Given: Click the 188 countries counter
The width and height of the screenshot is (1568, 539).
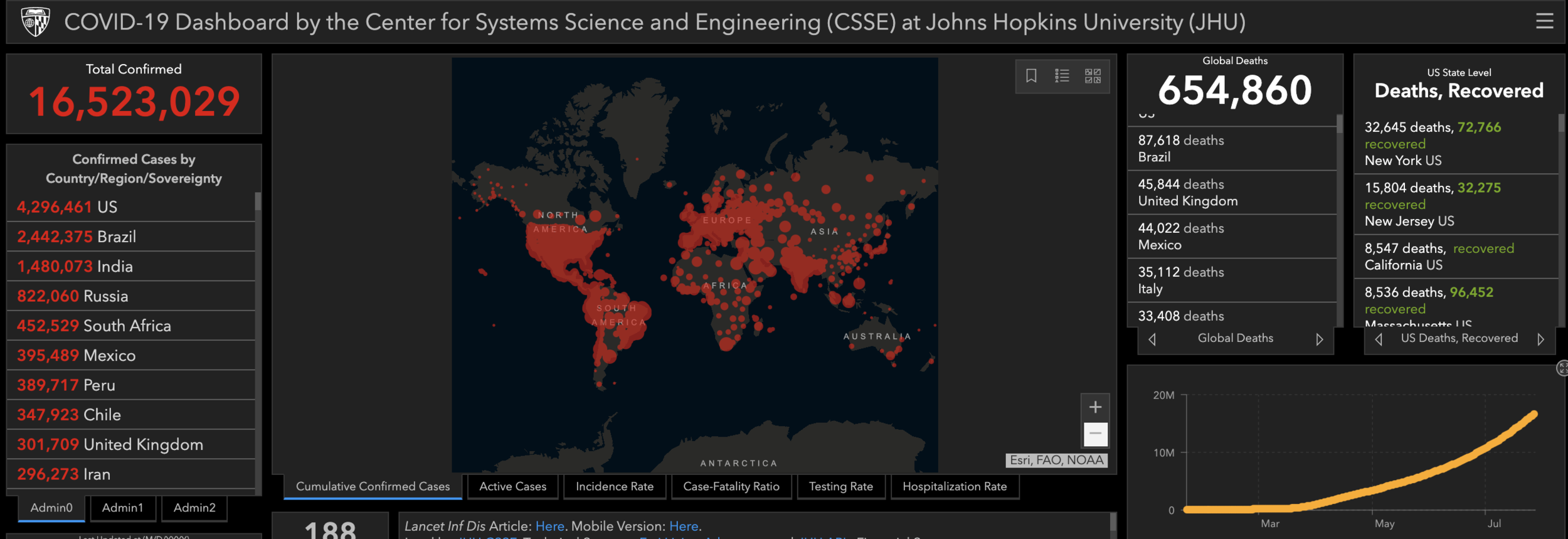Looking at the screenshot, I should (x=330, y=529).
